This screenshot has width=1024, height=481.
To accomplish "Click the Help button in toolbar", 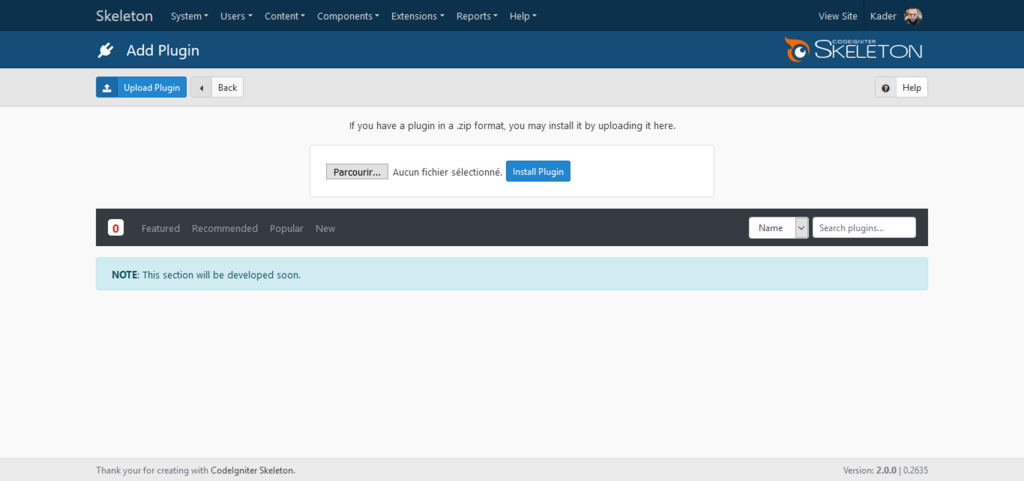I will [x=901, y=87].
